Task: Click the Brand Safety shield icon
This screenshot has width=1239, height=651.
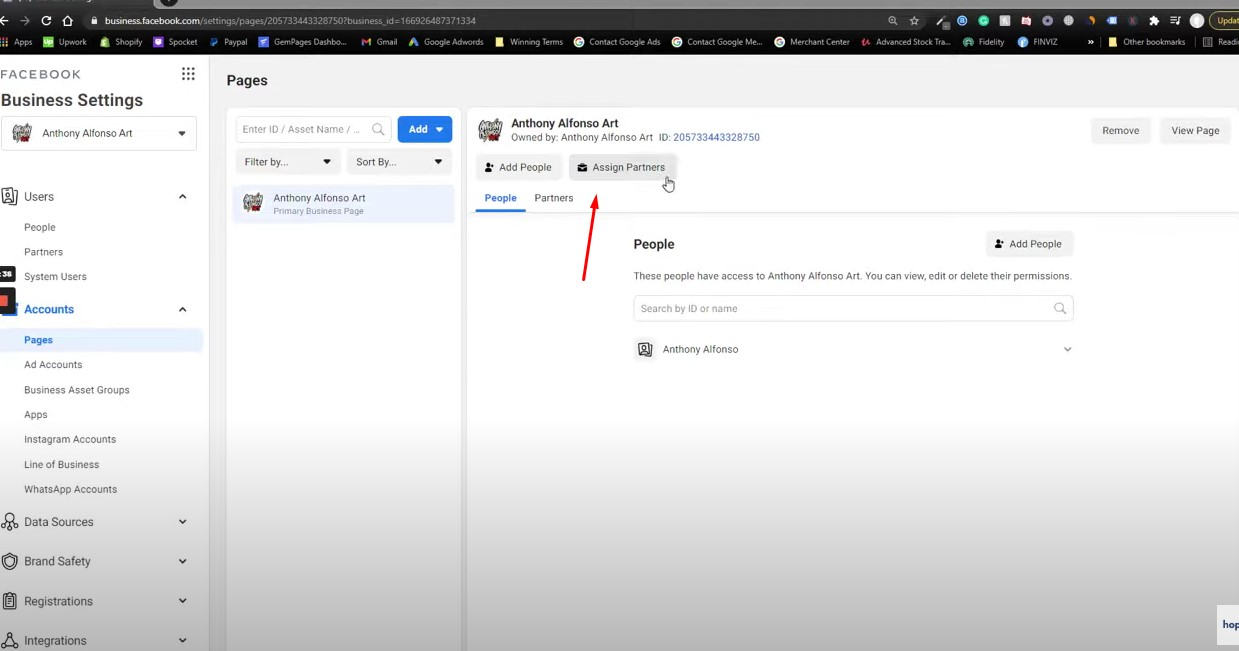Action: [x=10, y=561]
